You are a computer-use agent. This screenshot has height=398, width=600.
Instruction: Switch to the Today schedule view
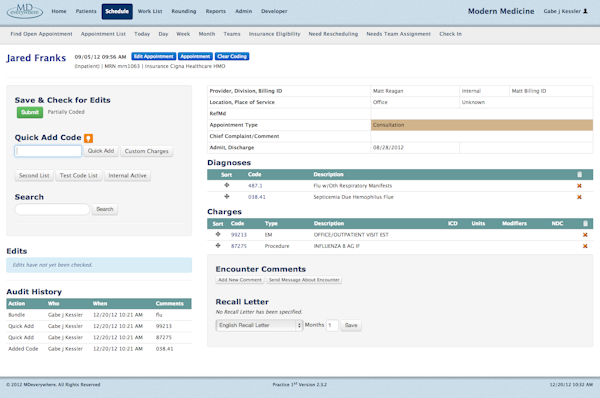(142, 34)
